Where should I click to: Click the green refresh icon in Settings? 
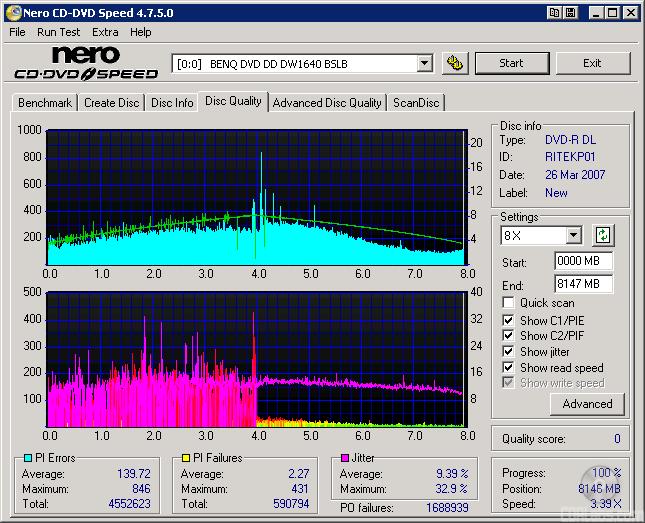click(x=603, y=236)
